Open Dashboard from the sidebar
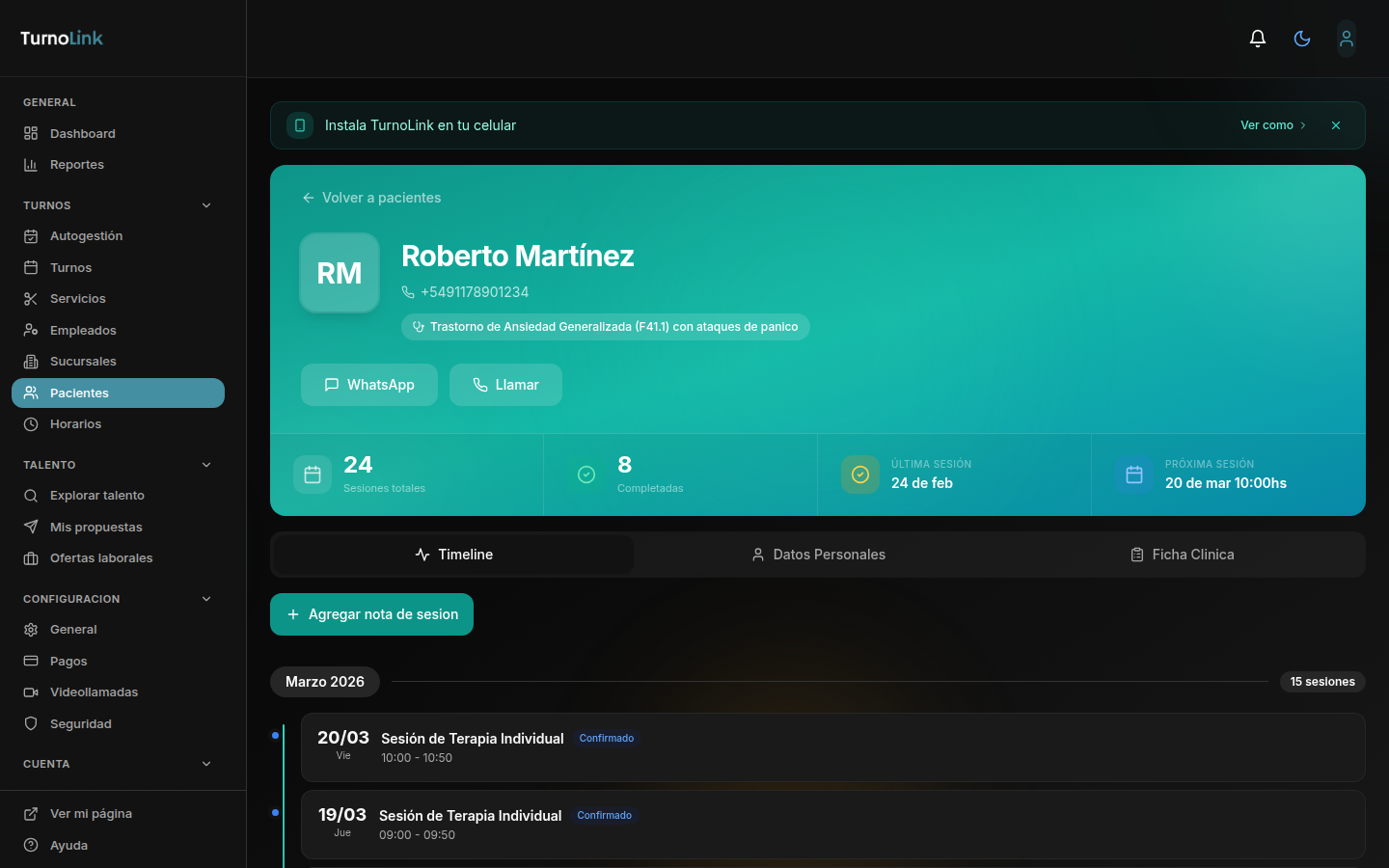1389x868 pixels. point(82,134)
